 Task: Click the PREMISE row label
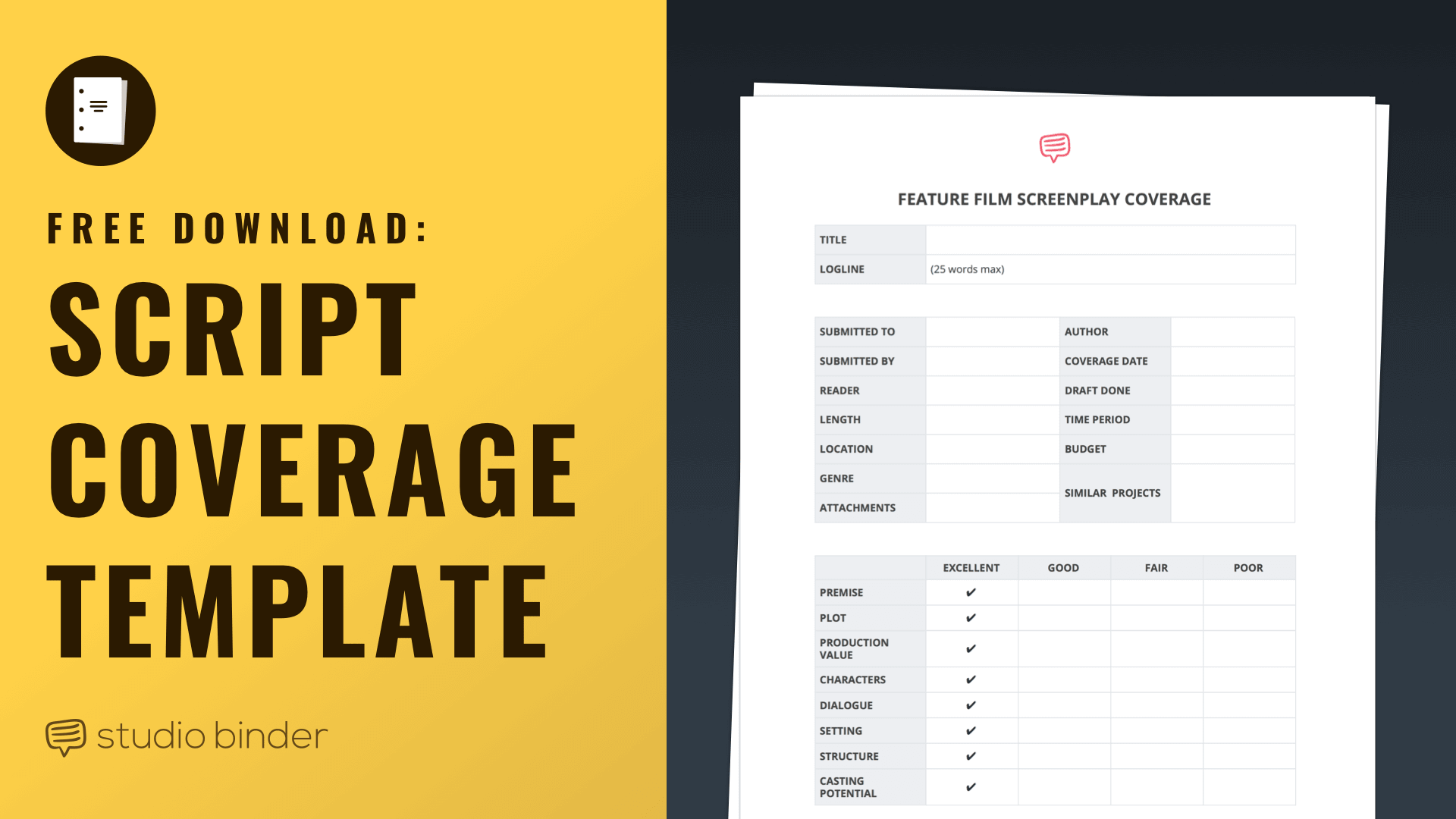click(x=841, y=593)
